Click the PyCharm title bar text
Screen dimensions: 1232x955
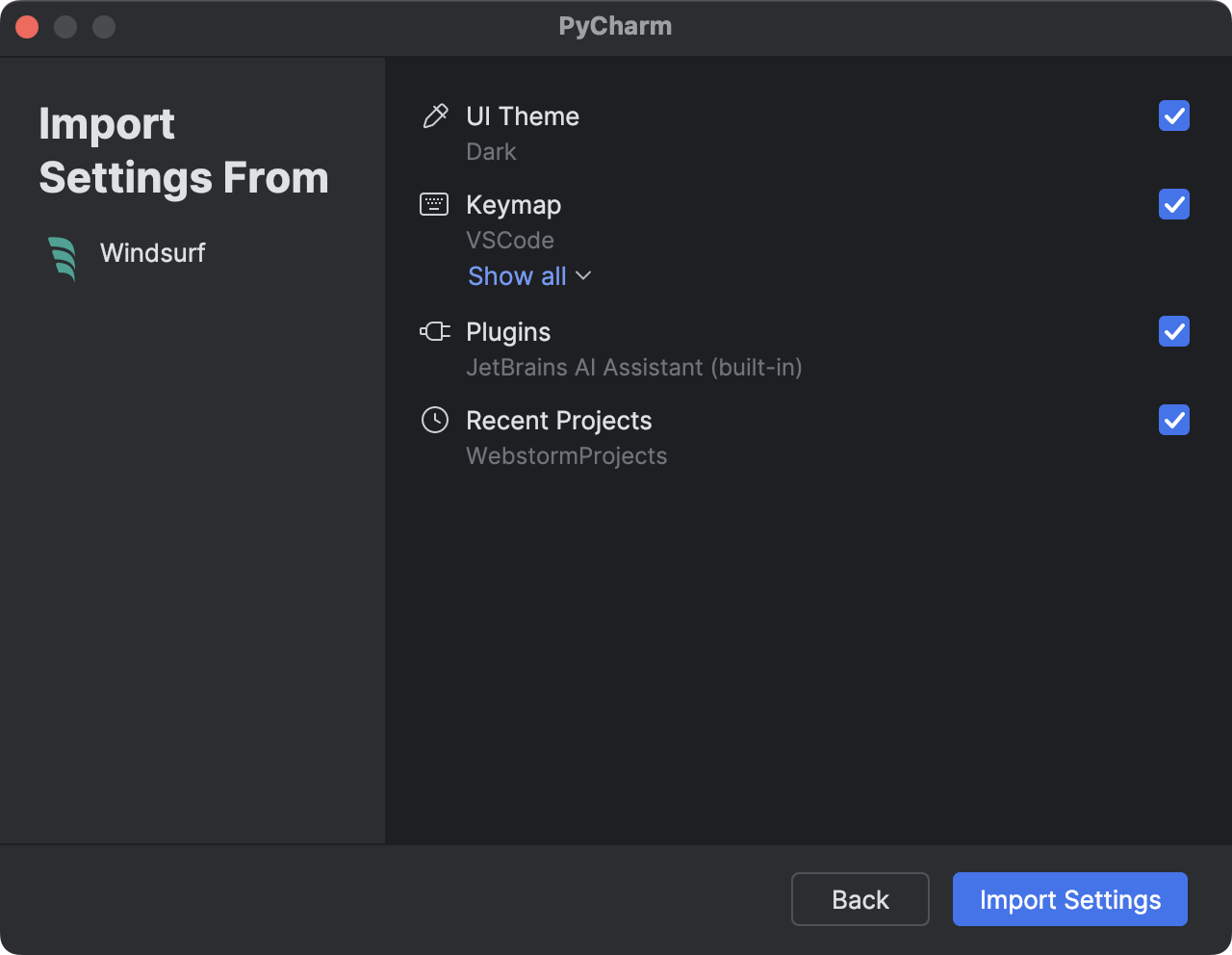(615, 26)
